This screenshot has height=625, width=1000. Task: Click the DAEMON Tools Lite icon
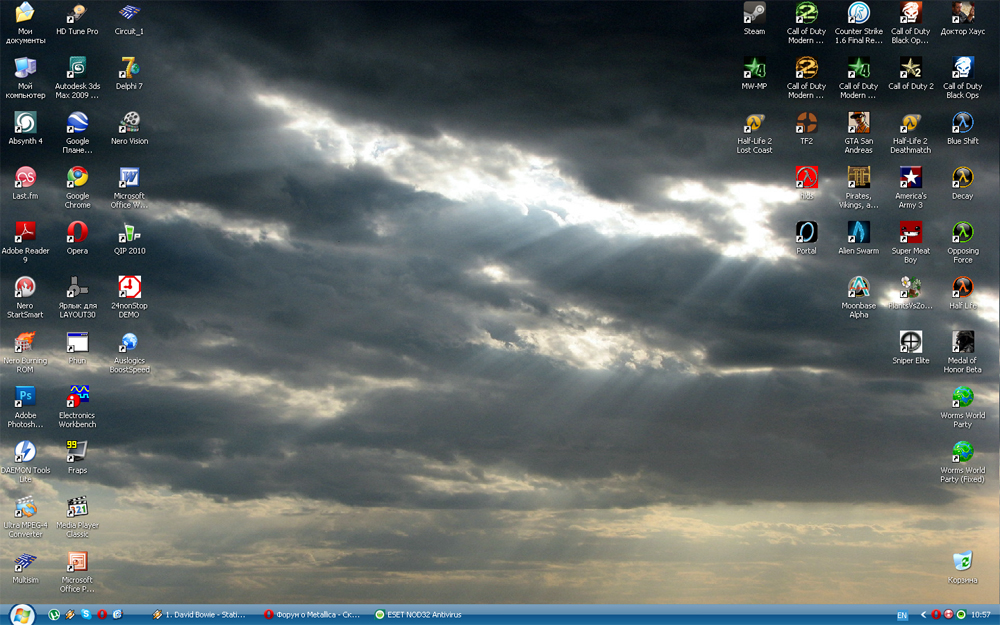pos(25,452)
